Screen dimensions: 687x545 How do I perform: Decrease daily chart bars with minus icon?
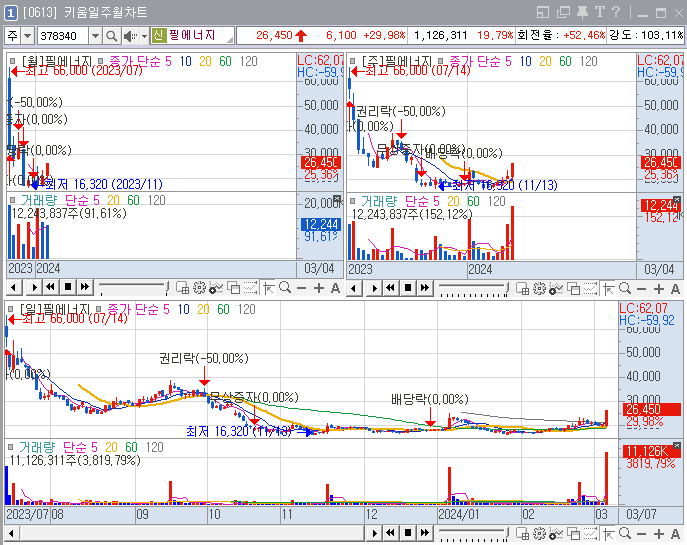point(641,534)
